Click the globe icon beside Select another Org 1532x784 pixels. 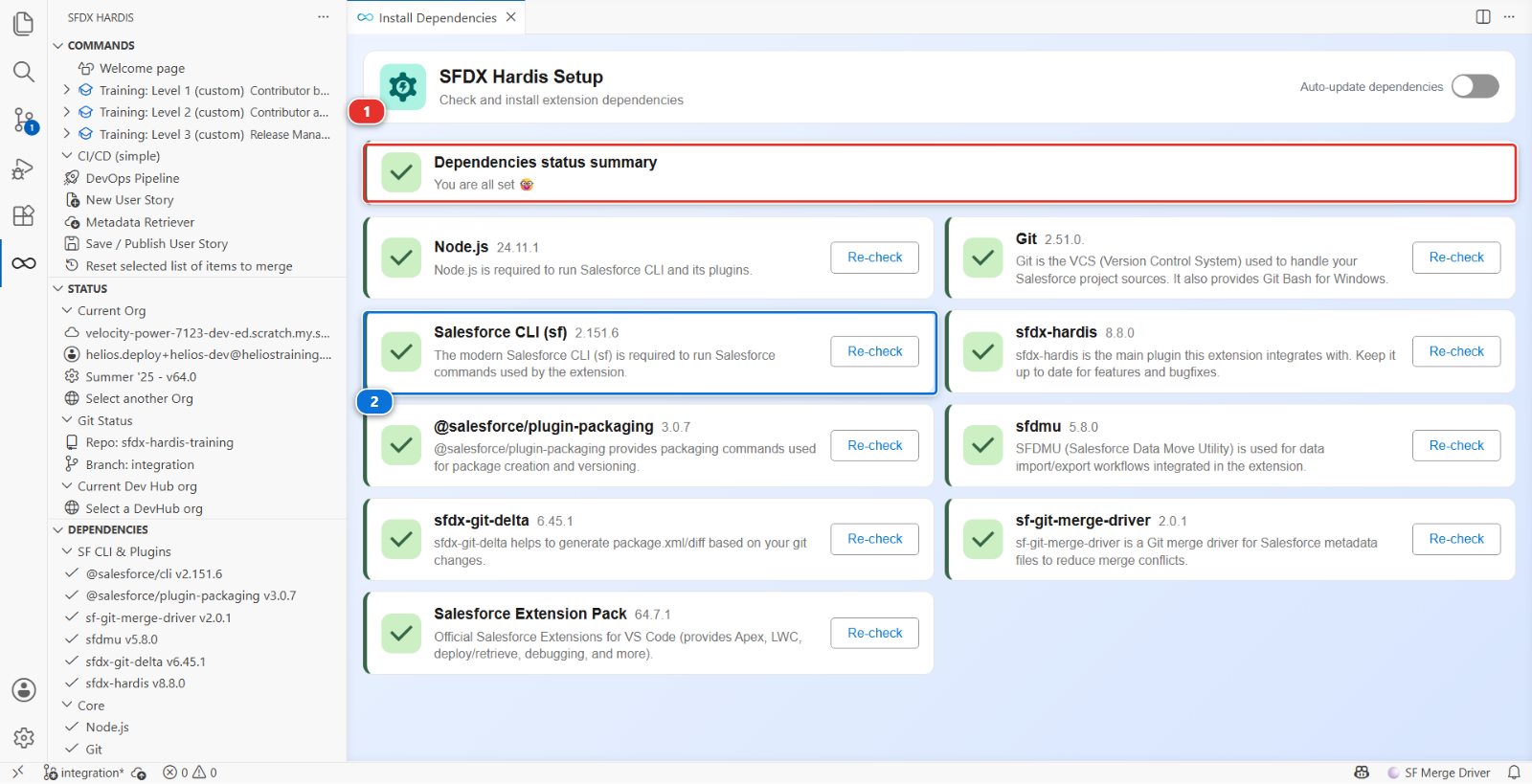(x=72, y=398)
